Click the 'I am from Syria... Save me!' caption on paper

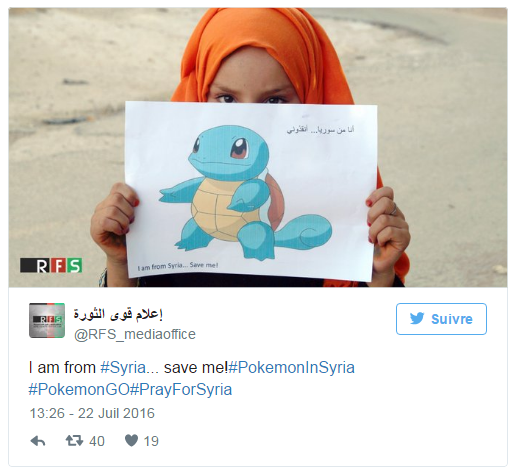pos(178,266)
